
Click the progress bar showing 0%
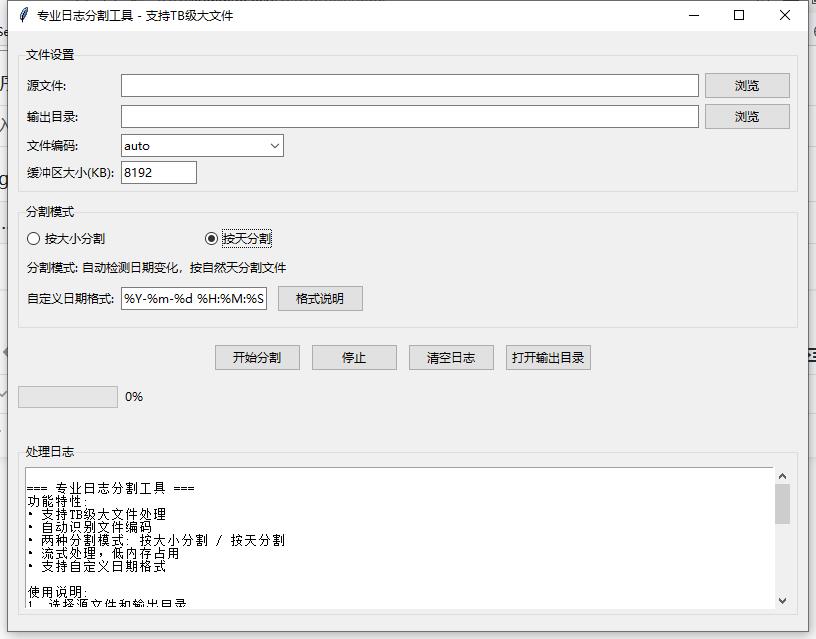pyautogui.click(x=66, y=396)
